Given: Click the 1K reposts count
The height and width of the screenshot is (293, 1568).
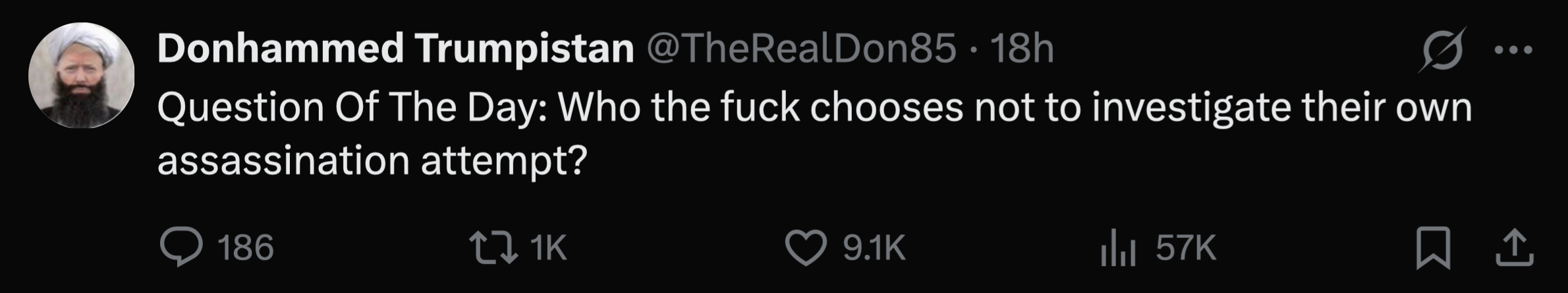Looking at the screenshot, I should (x=548, y=248).
